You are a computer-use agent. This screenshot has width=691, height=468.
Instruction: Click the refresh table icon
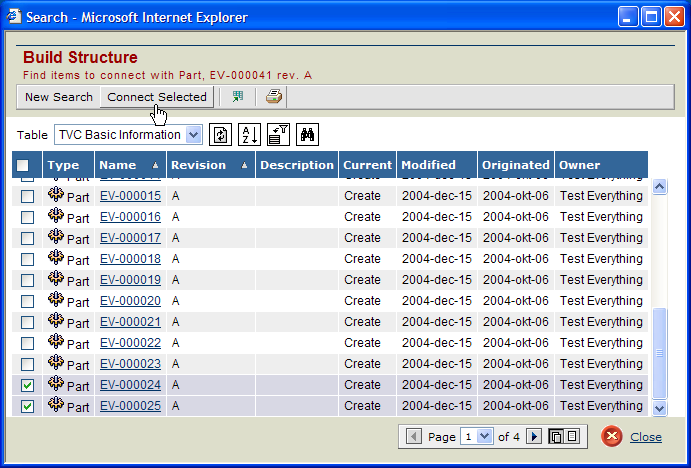coord(221,135)
